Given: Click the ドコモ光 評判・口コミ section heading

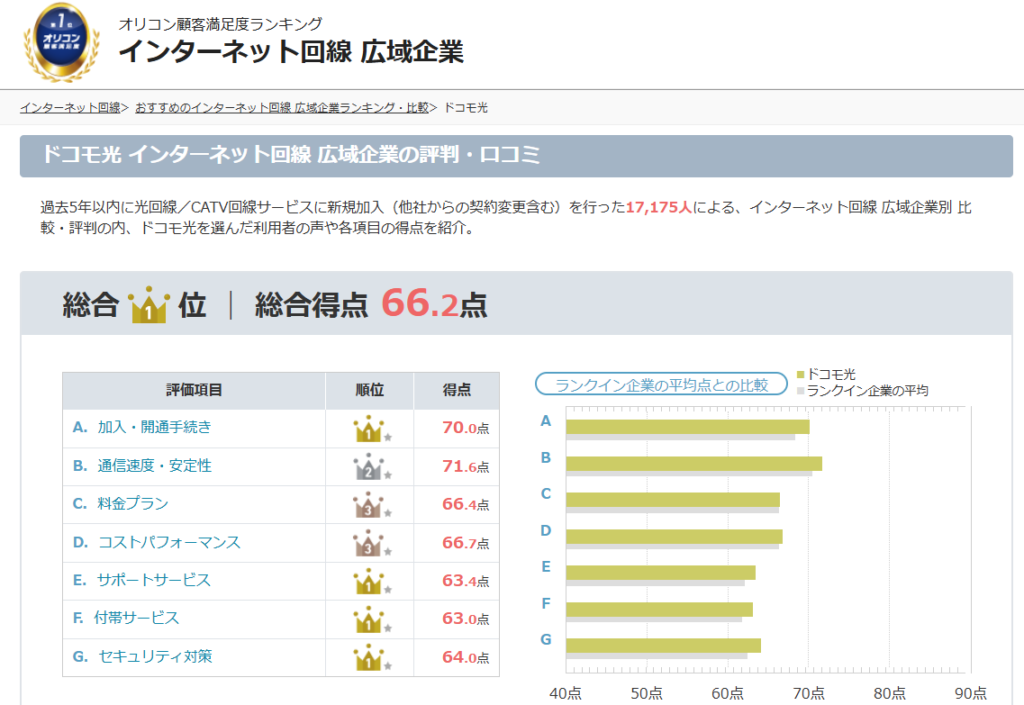Looking at the screenshot, I should click(291, 155).
